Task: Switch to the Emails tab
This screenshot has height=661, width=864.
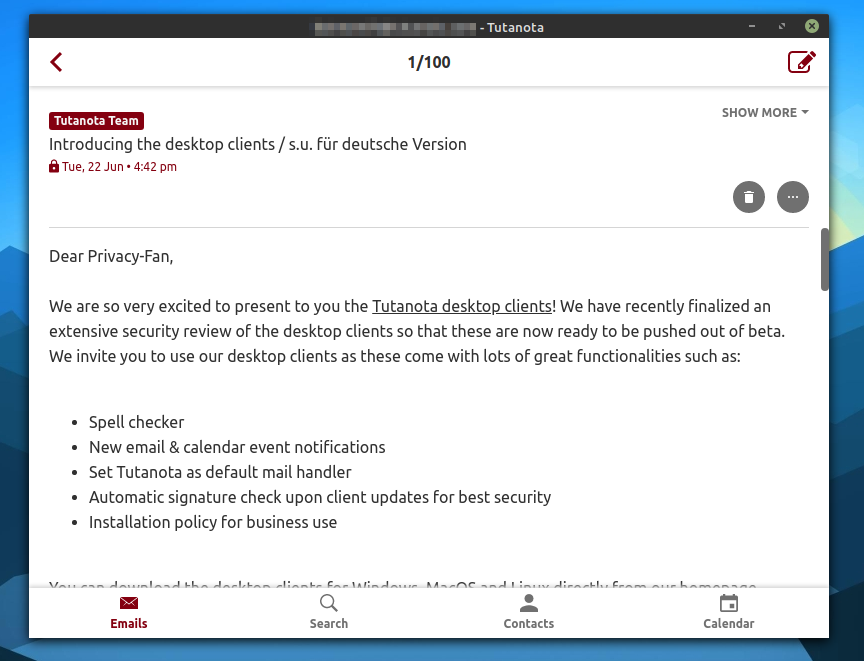Action: point(129,612)
